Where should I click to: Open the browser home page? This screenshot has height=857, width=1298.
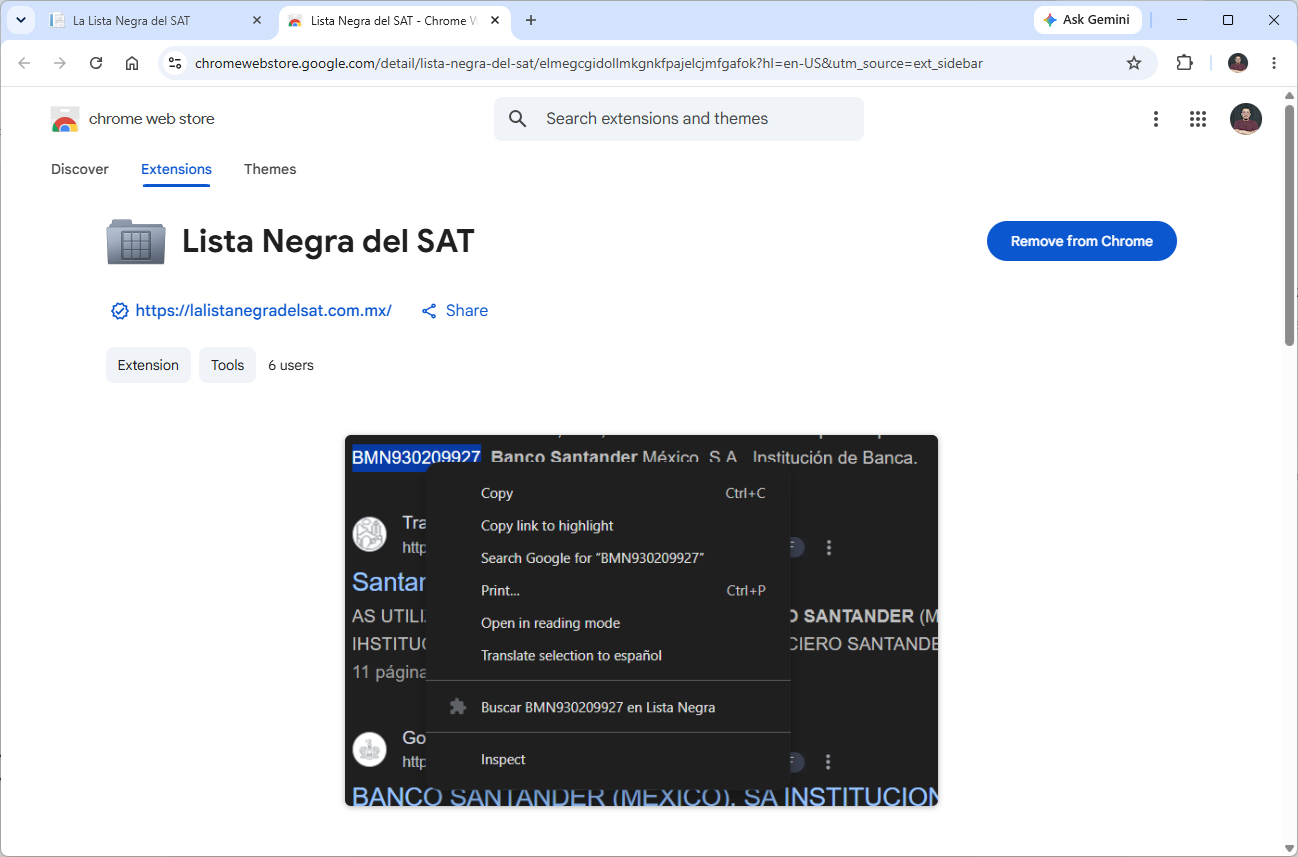click(x=132, y=63)
